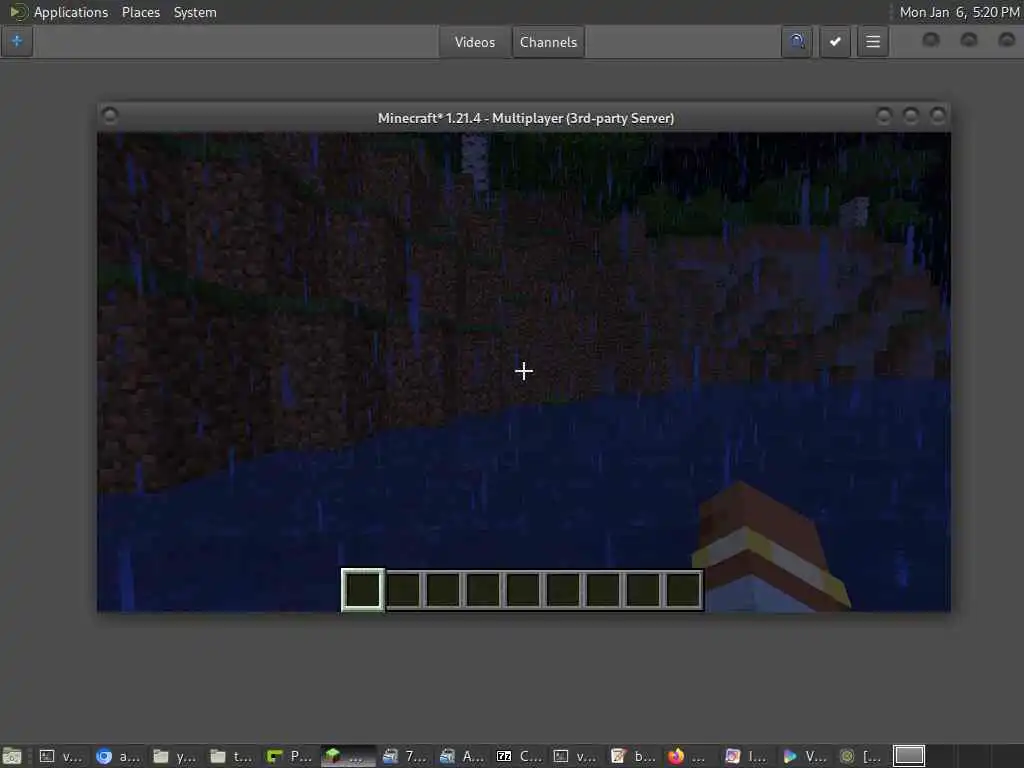
Task: Click the clock showing Mon Jan 6
Action: coord(959,12)
